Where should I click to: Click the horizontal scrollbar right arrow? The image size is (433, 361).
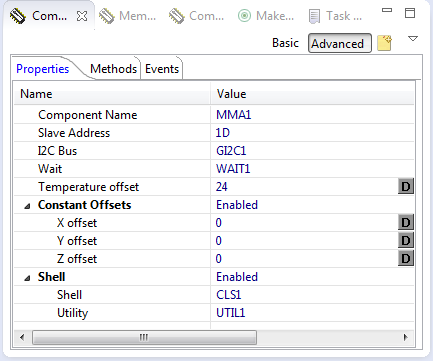[406, 337]
